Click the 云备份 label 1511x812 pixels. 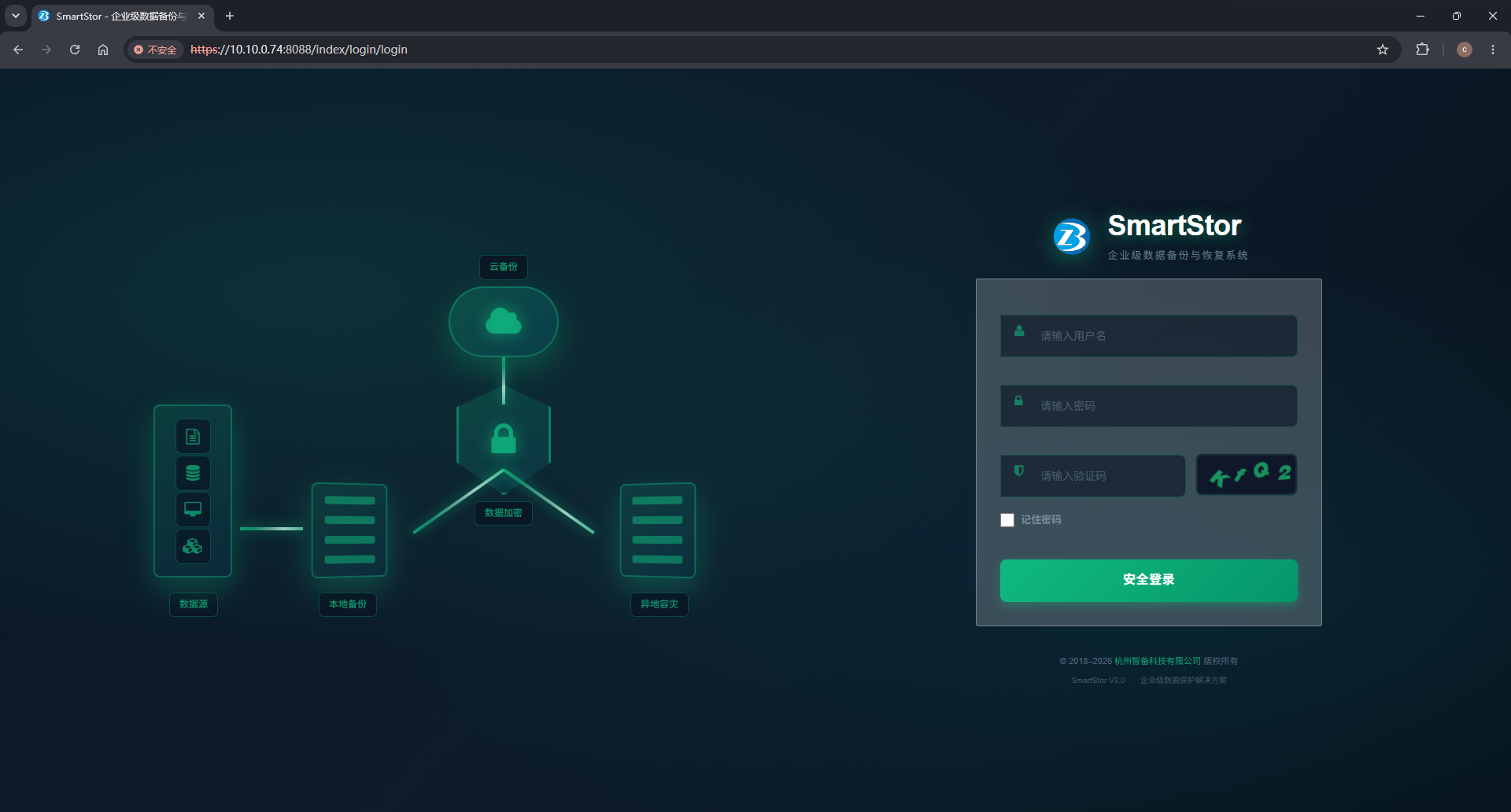504,267
